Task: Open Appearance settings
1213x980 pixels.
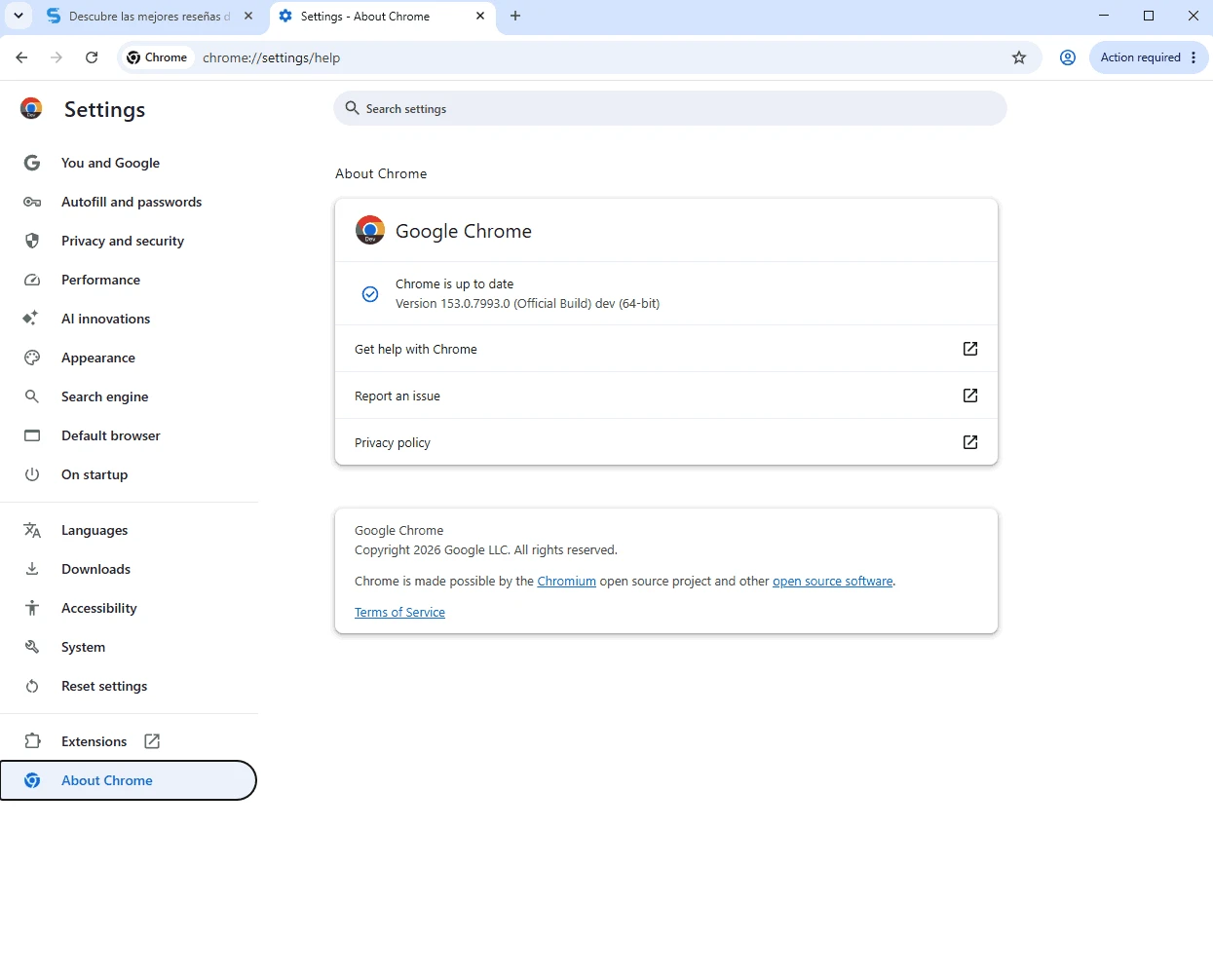Action: coord(129,358)
